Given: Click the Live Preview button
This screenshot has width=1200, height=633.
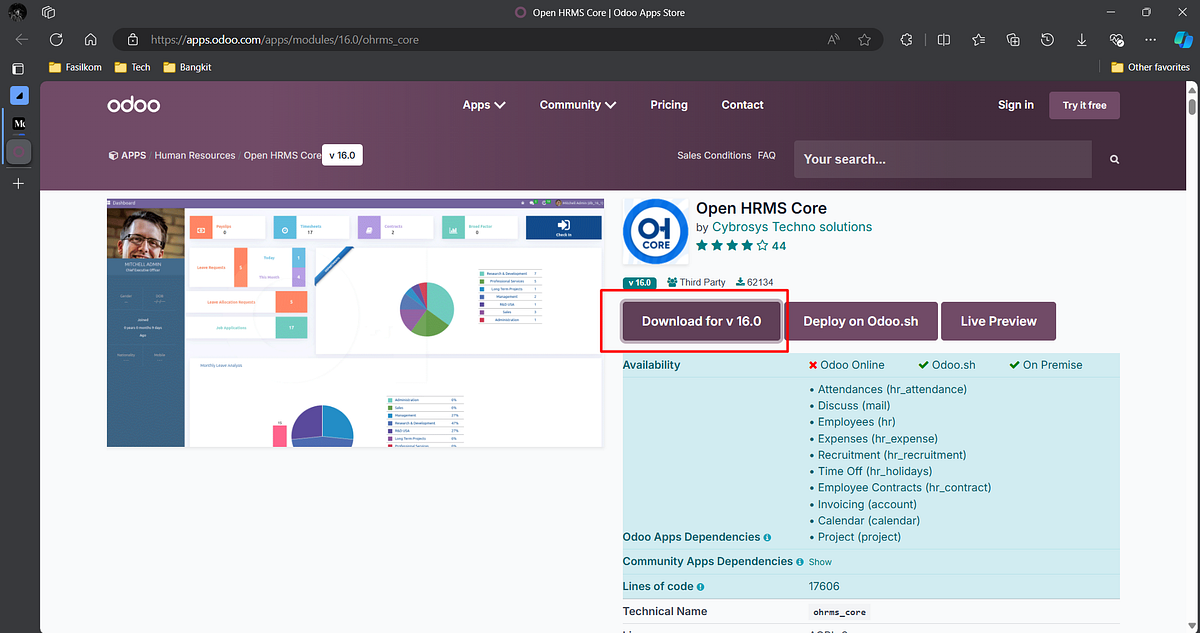Looking at the screenshot, I should (x=998, y=322).
